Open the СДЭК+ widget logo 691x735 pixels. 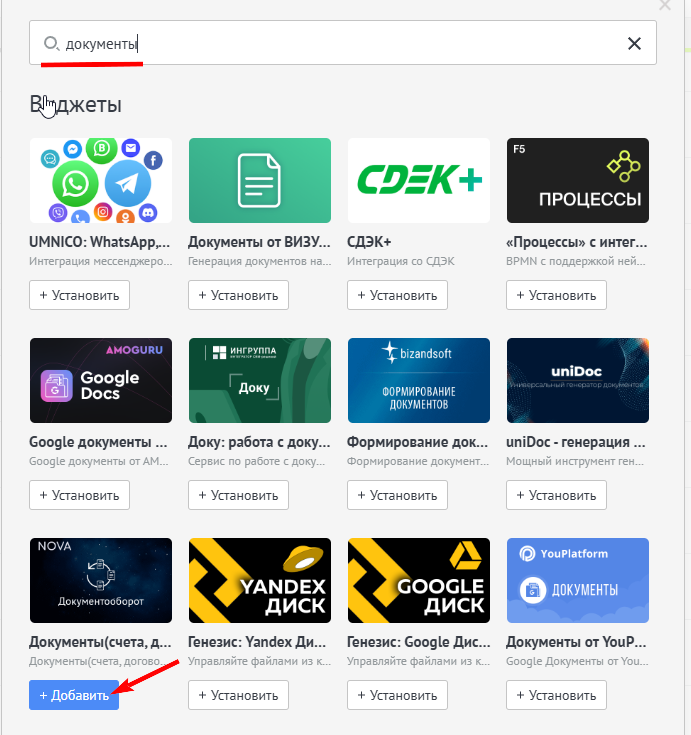pyautogui.click(x=418, y=180)
